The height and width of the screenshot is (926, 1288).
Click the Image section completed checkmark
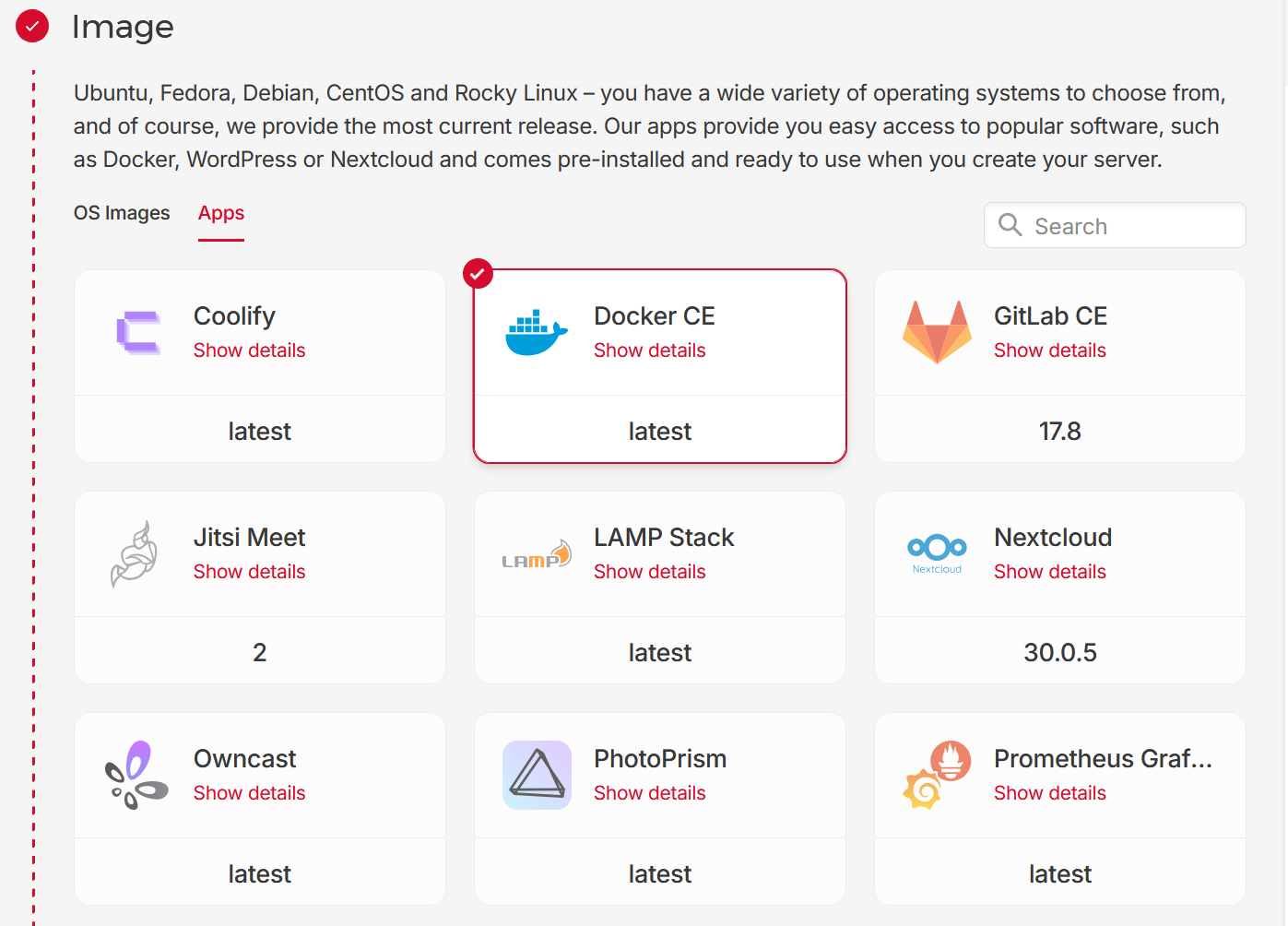(32, 27)
